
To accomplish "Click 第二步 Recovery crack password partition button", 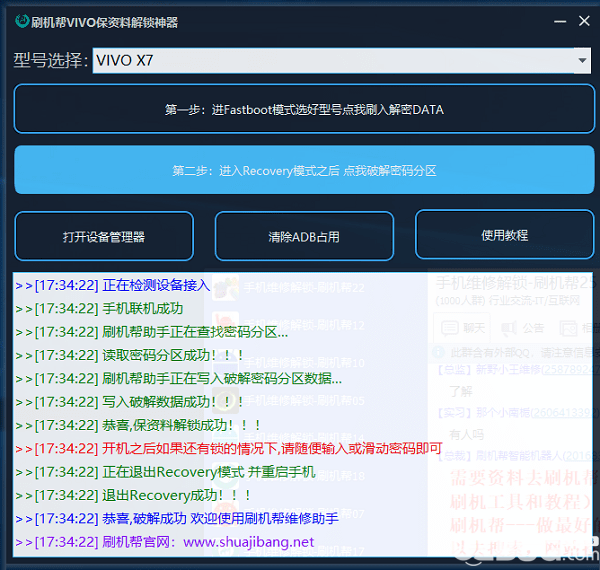I will tap(304, 170).
